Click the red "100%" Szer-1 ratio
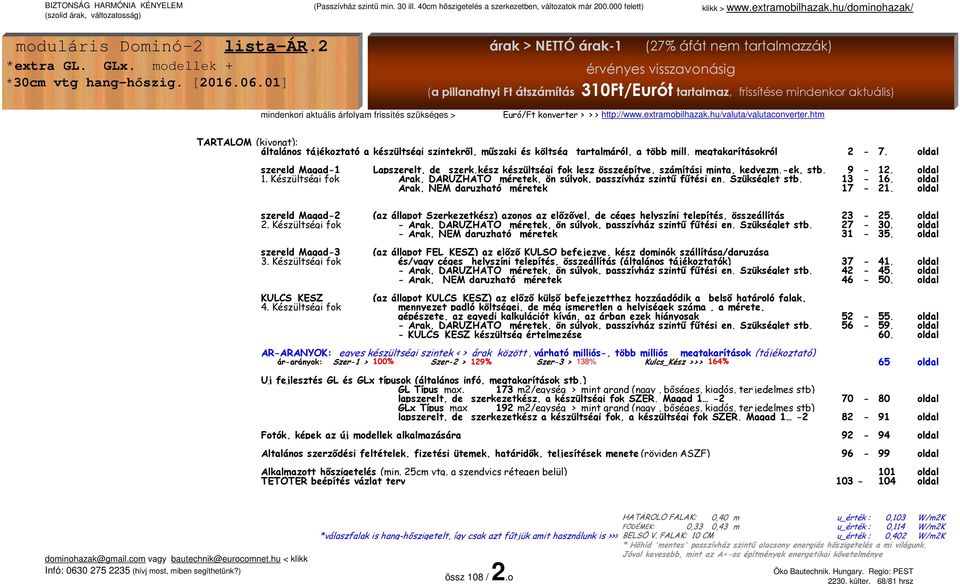960x584 pixels. tap(383, 362)
